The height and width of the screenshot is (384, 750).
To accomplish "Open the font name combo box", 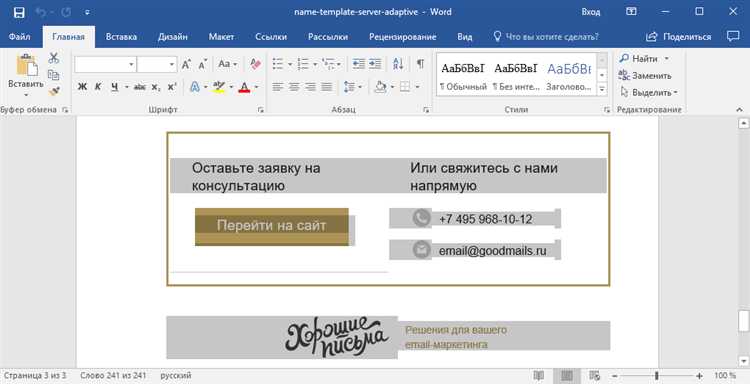I will [105, 64].
